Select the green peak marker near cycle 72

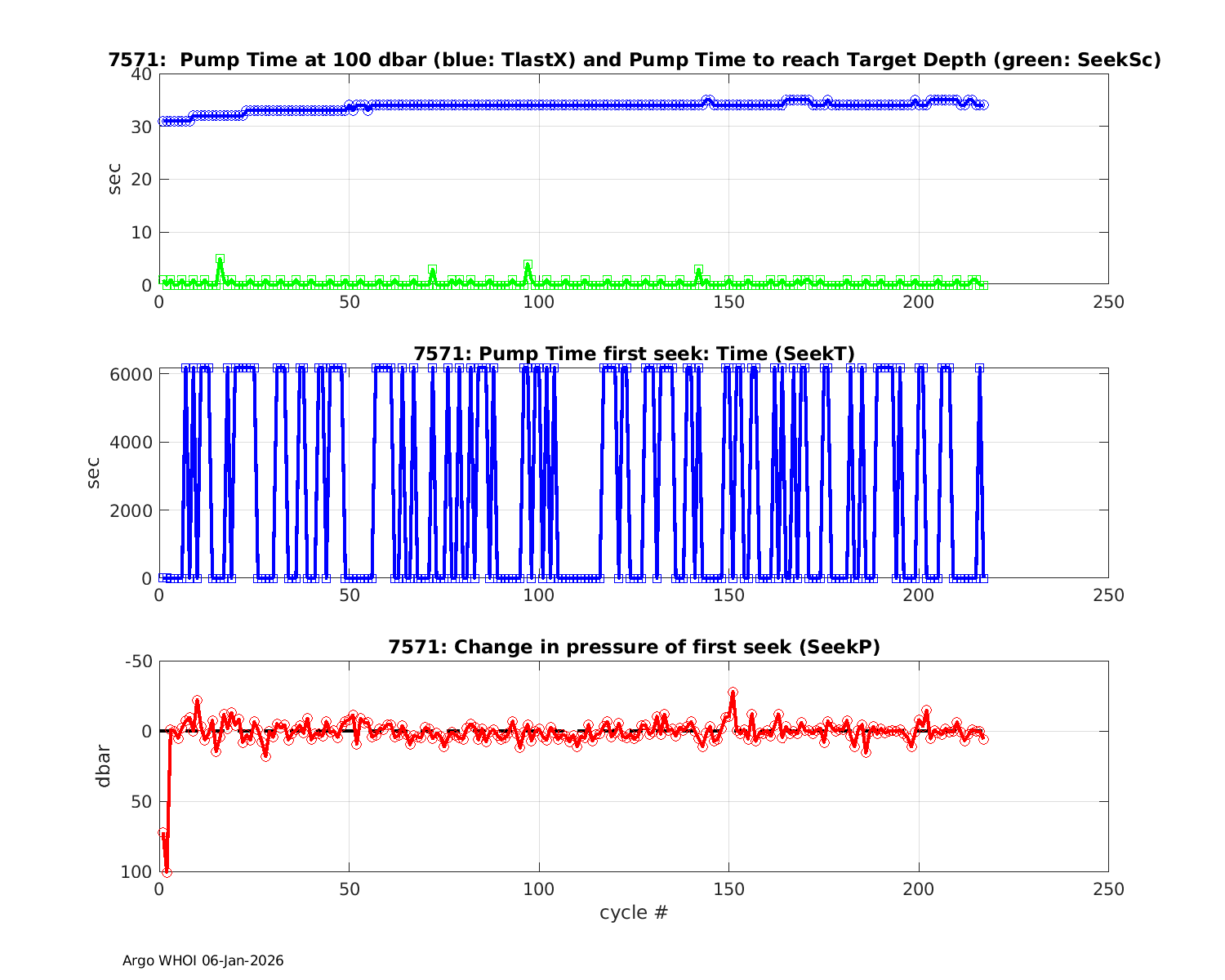(432, 269)
